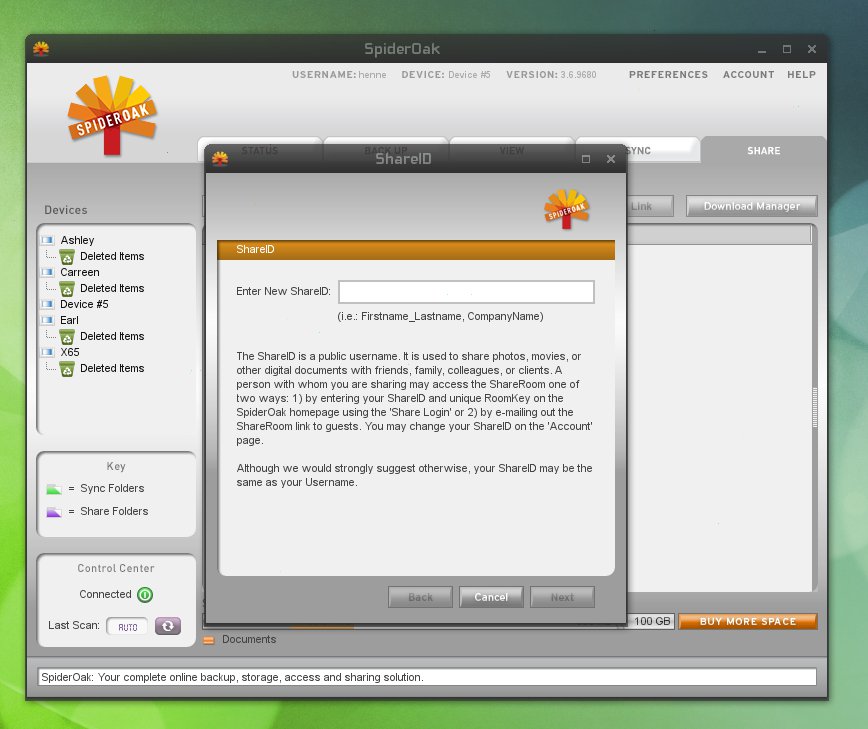This screenshot has height=729, width=868.
Task: Select recycle bin icon under X65
Action: 67,369
